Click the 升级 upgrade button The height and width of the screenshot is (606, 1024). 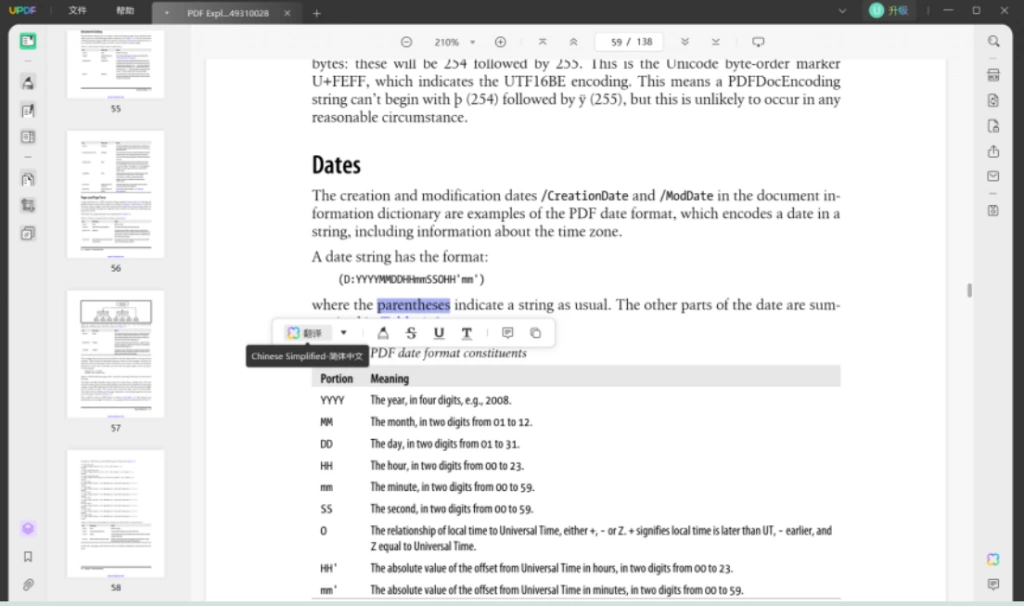889,10
